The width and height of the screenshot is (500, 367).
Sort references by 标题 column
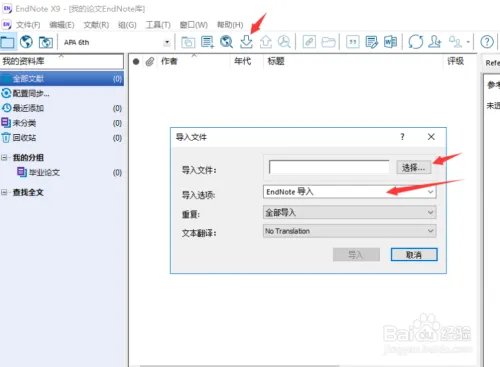(276, 61)
